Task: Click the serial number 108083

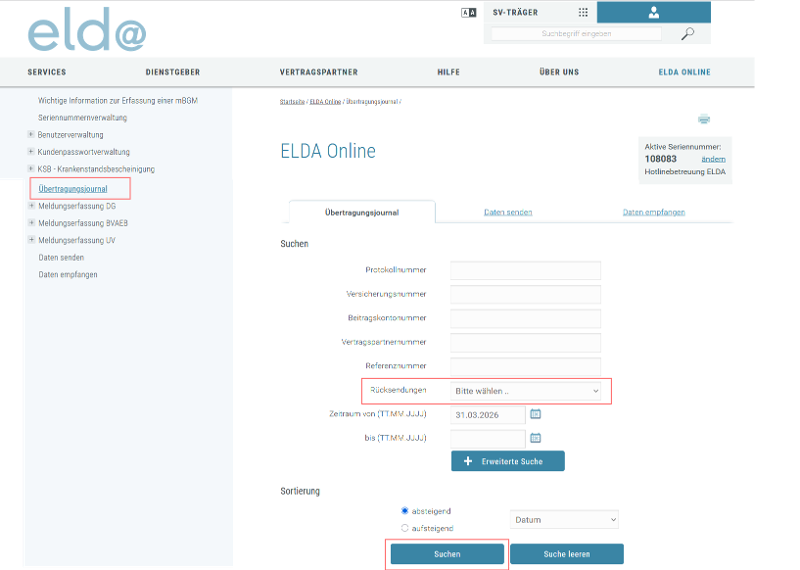Action: pos(660,159)
